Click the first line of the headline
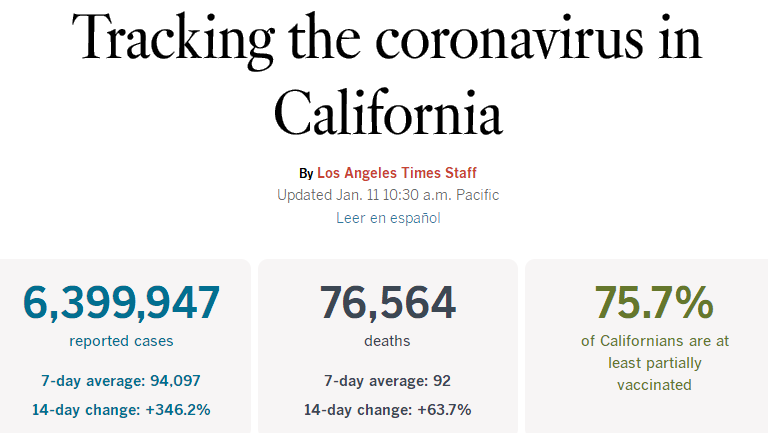 387,41
